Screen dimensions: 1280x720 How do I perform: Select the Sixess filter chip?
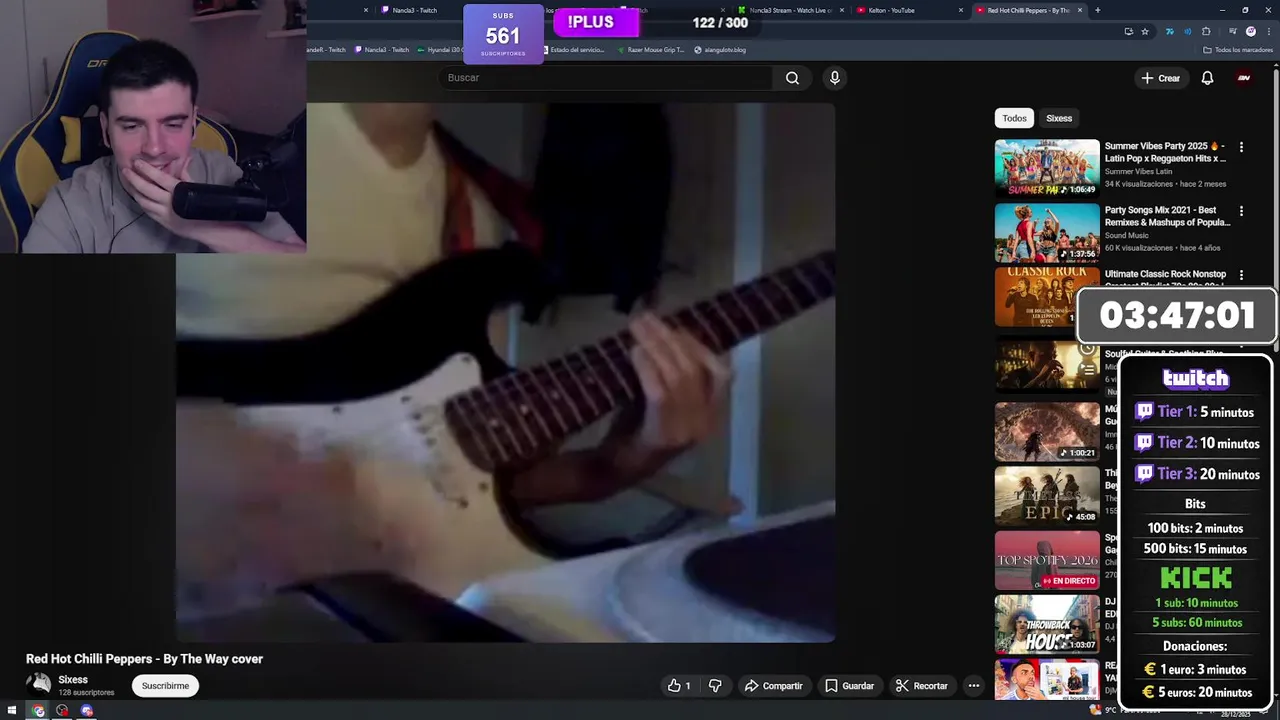(x=1059, y=118)
